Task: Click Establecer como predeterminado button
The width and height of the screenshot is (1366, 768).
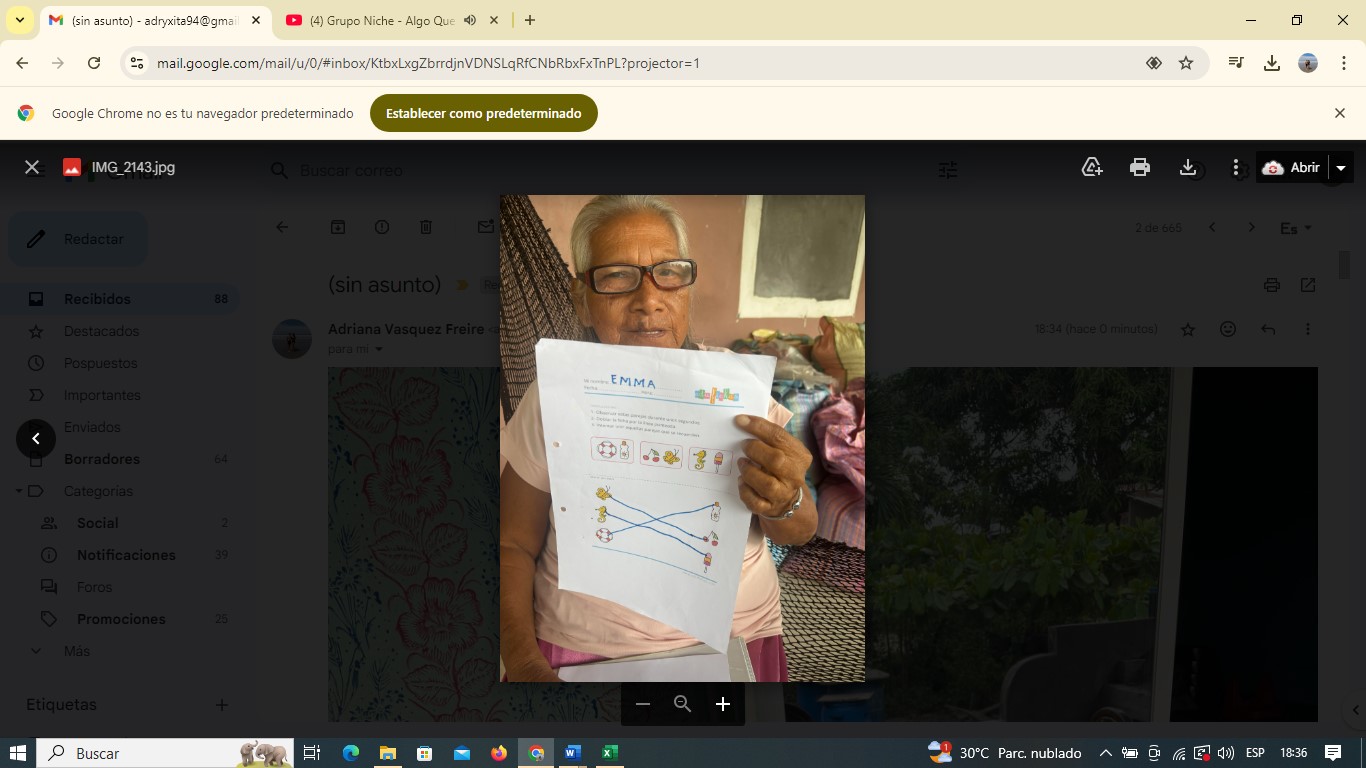Action: (483, 113)
